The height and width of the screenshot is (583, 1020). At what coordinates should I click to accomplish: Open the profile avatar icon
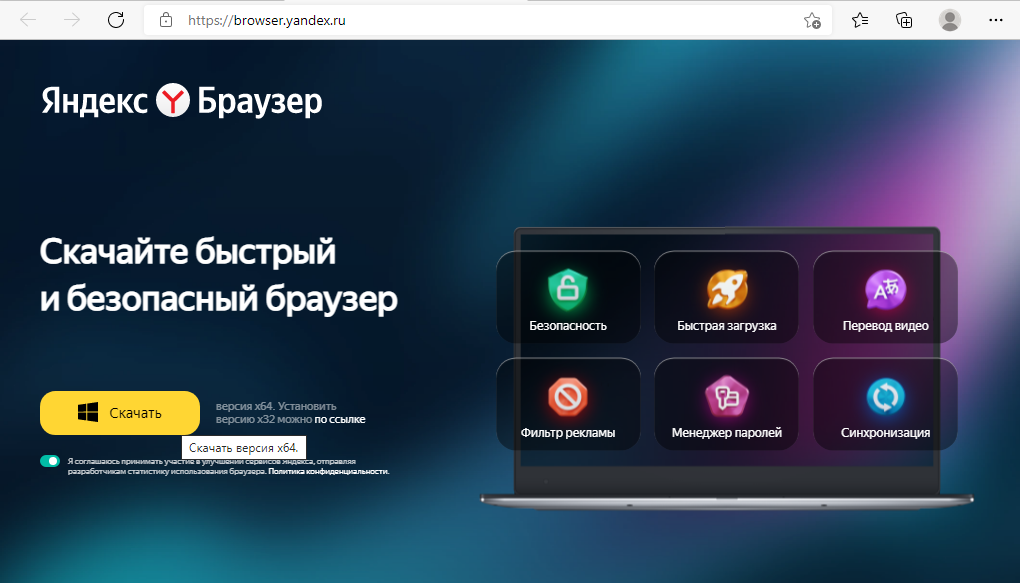[x=950, y=20]
